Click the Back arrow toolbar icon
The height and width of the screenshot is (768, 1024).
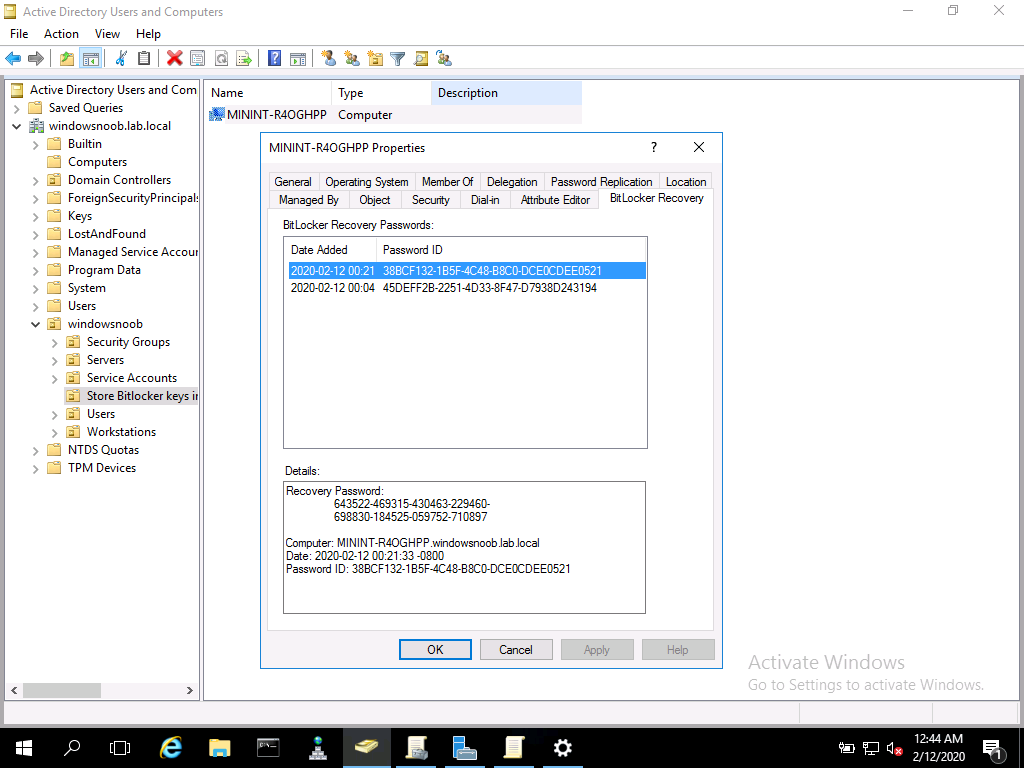[13, 58]
